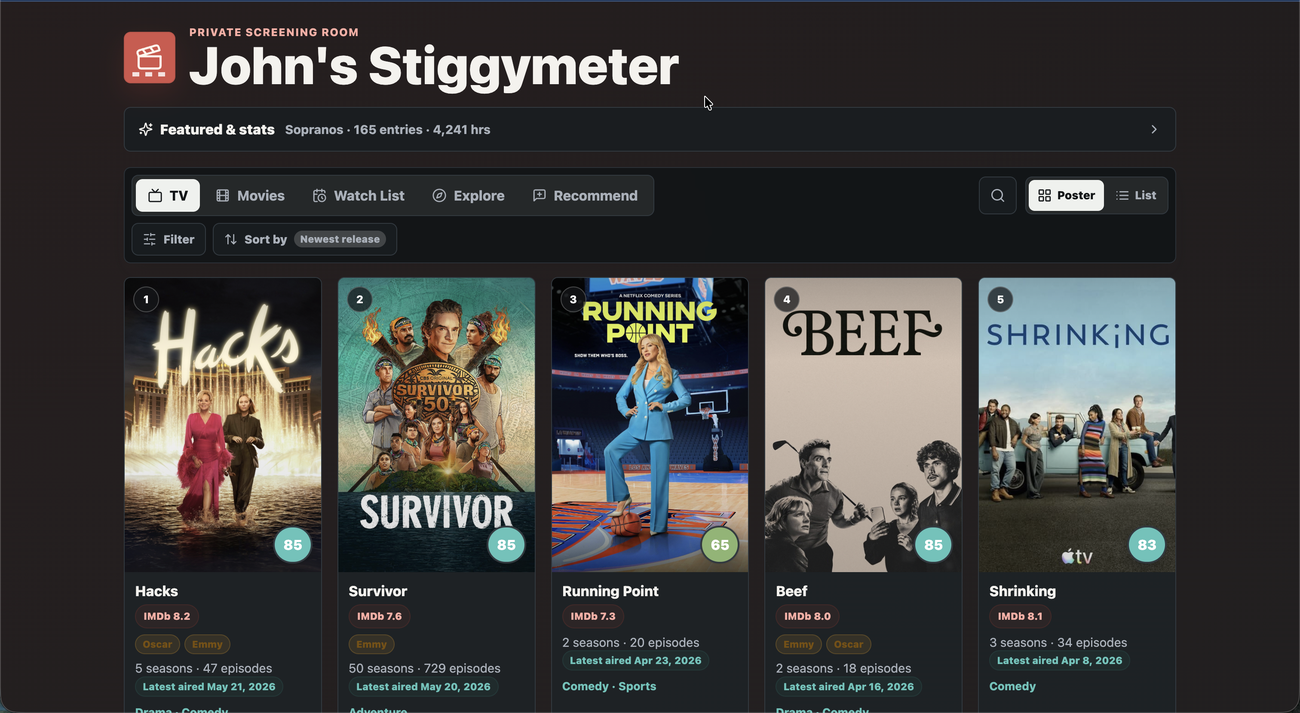Click the Comedy · Sports genre text

tap(609, 687)
